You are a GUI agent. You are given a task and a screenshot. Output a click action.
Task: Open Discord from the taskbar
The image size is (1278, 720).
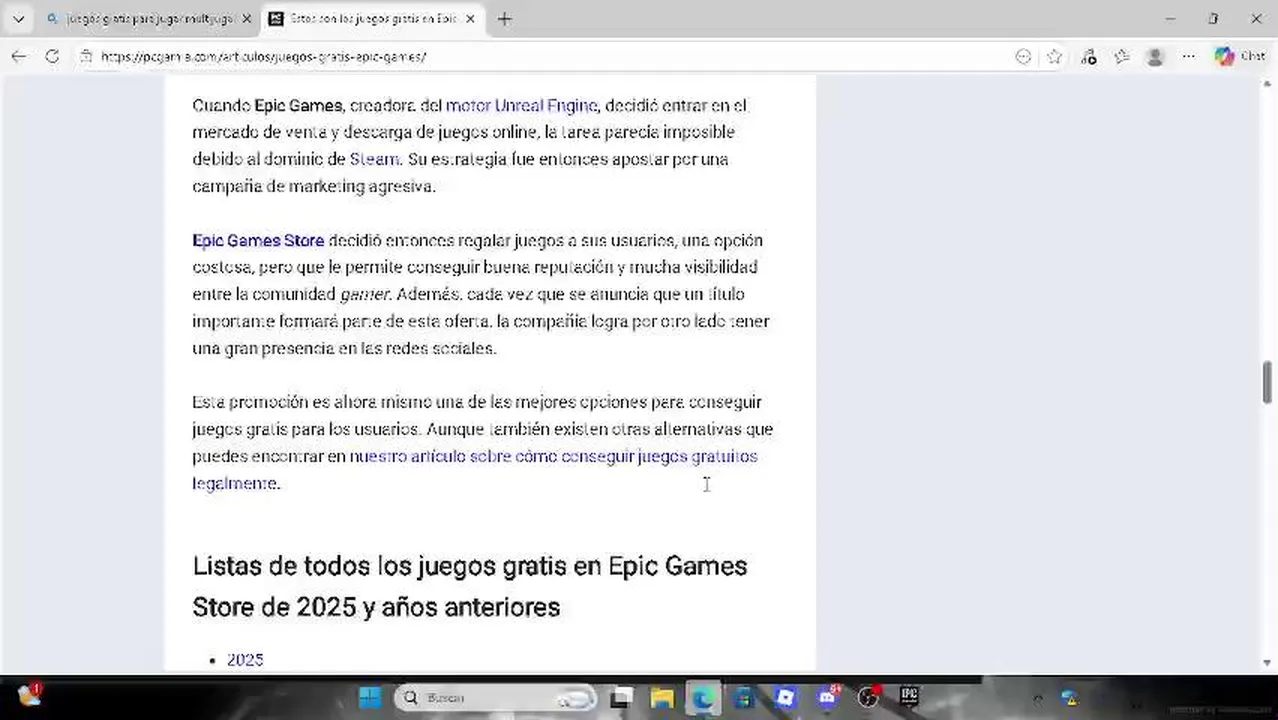[x=827, y=697]
